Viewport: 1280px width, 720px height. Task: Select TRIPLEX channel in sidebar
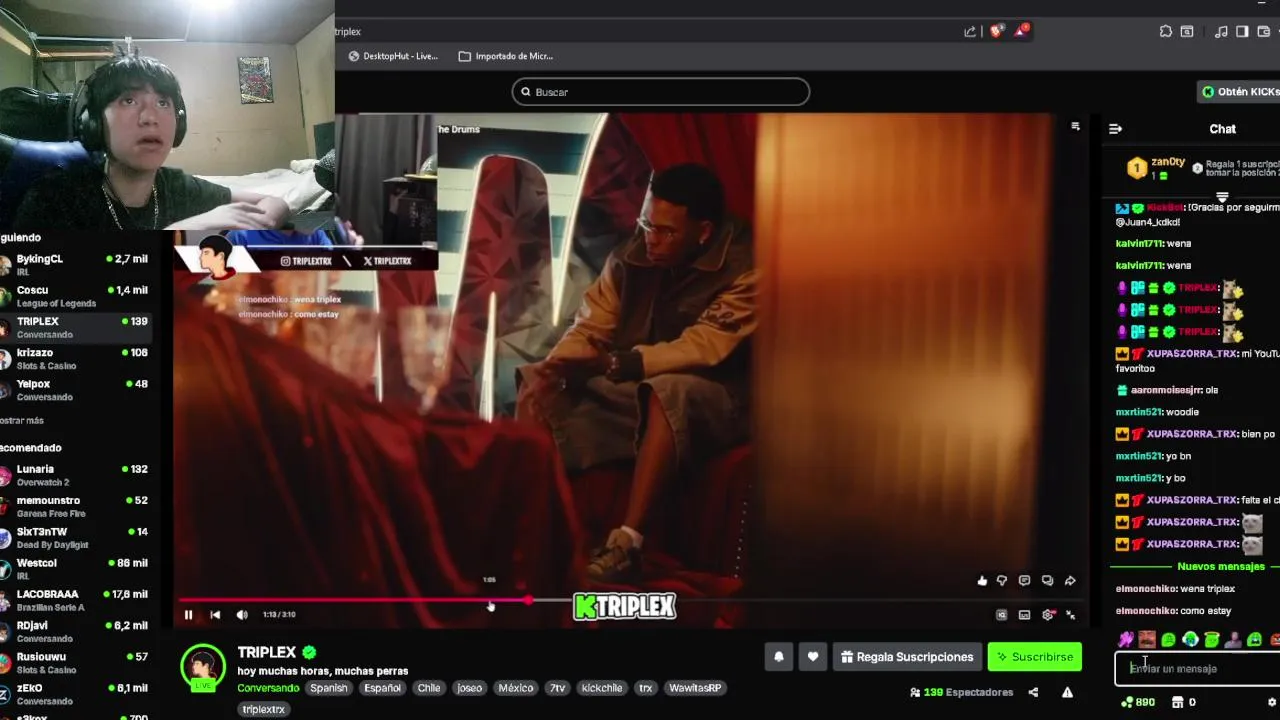[75, 327]
